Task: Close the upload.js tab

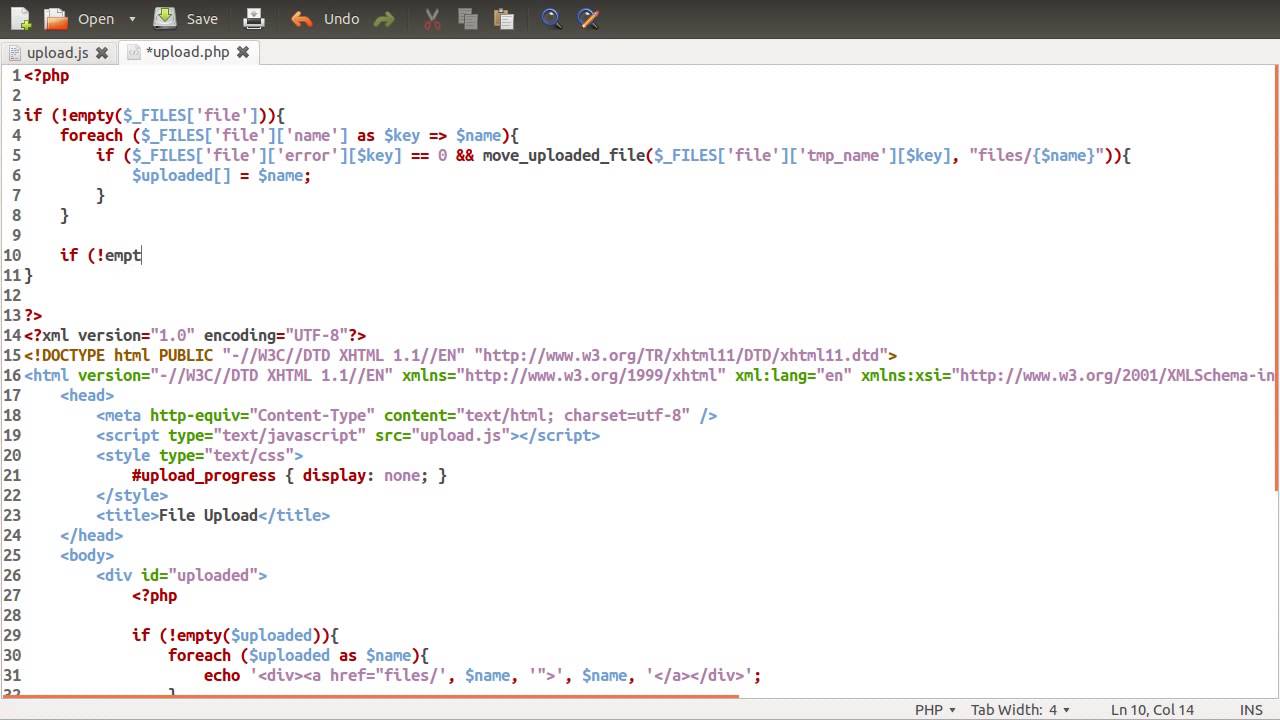Action: (x=102, y=52)
